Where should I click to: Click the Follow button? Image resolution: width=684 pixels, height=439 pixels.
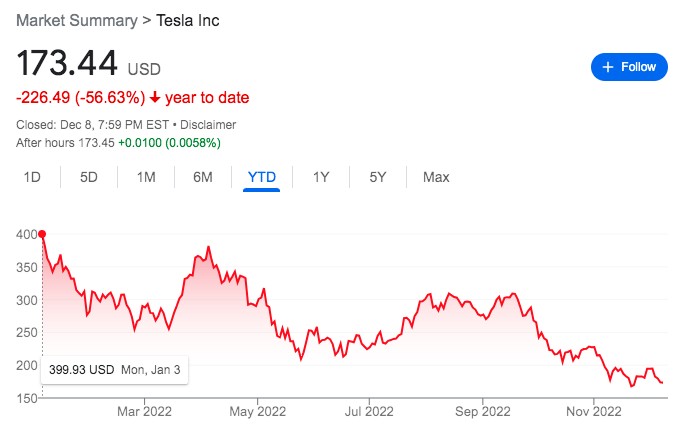click(629, 67)
